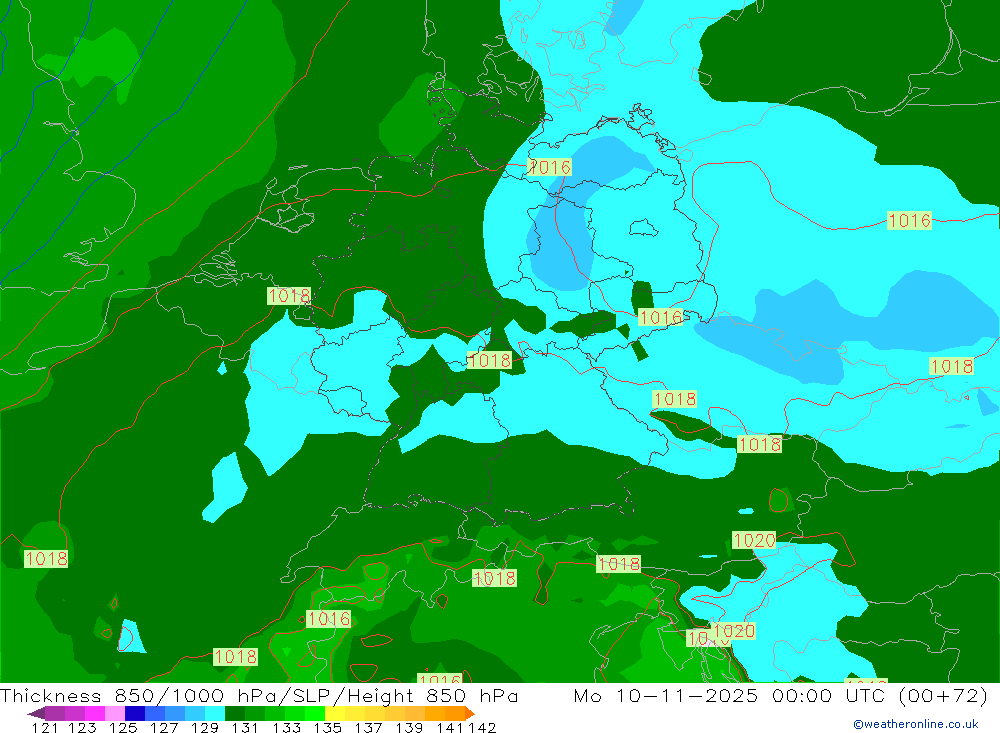Viewport: 1000px width, 733px height.
Task: Click the forecast date 'Mo 10-11-2025 00:00 UTC (00+72)'
Action: [x=781, y=695]
